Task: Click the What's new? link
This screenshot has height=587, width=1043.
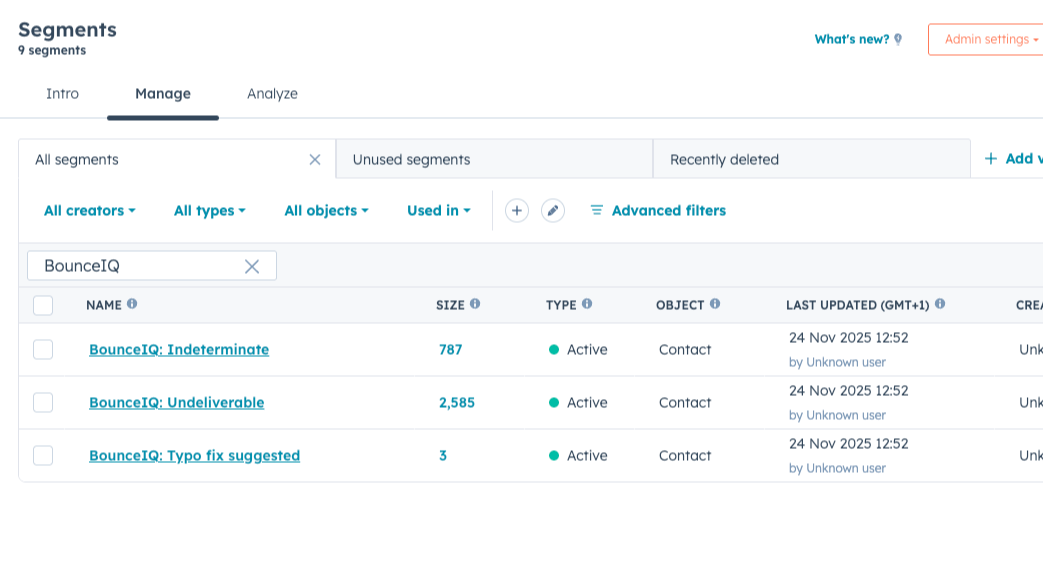Action: [x=851, y=39]
